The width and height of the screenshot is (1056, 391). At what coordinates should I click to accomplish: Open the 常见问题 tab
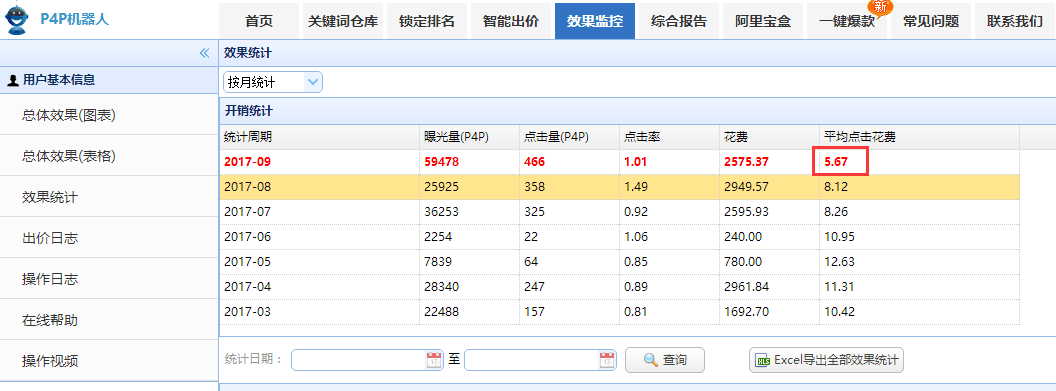(x=931, y=21)
